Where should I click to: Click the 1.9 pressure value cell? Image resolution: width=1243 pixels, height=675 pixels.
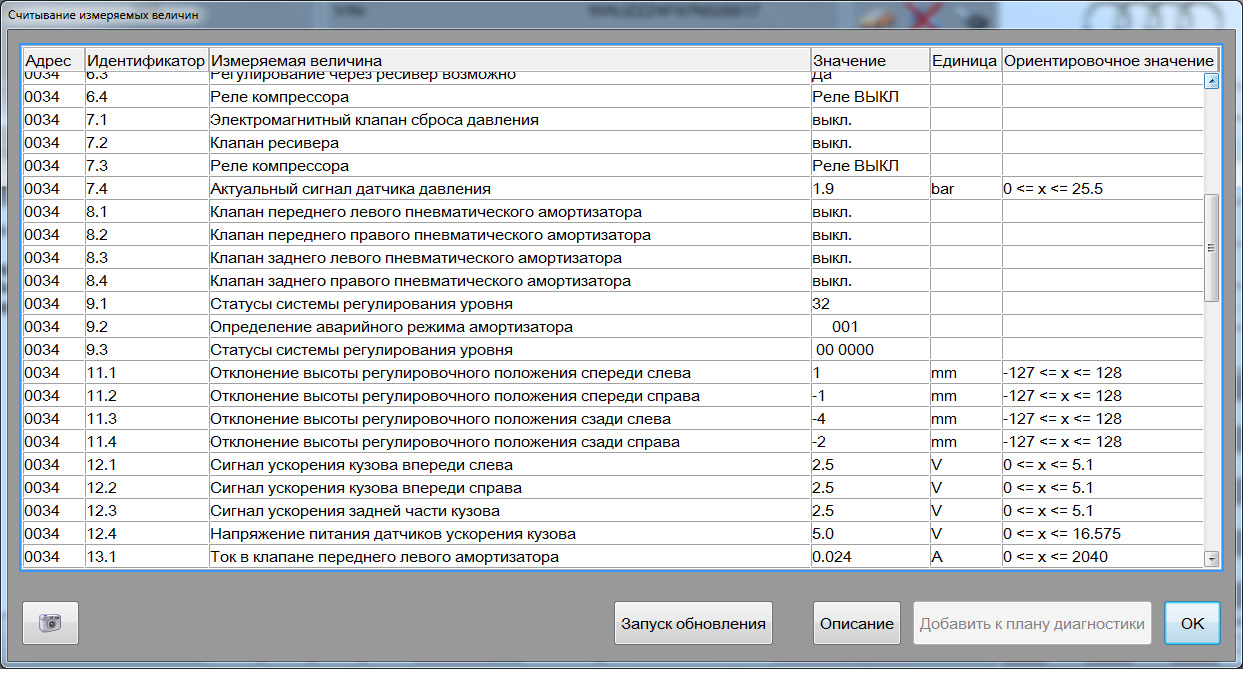click(870, 189)
